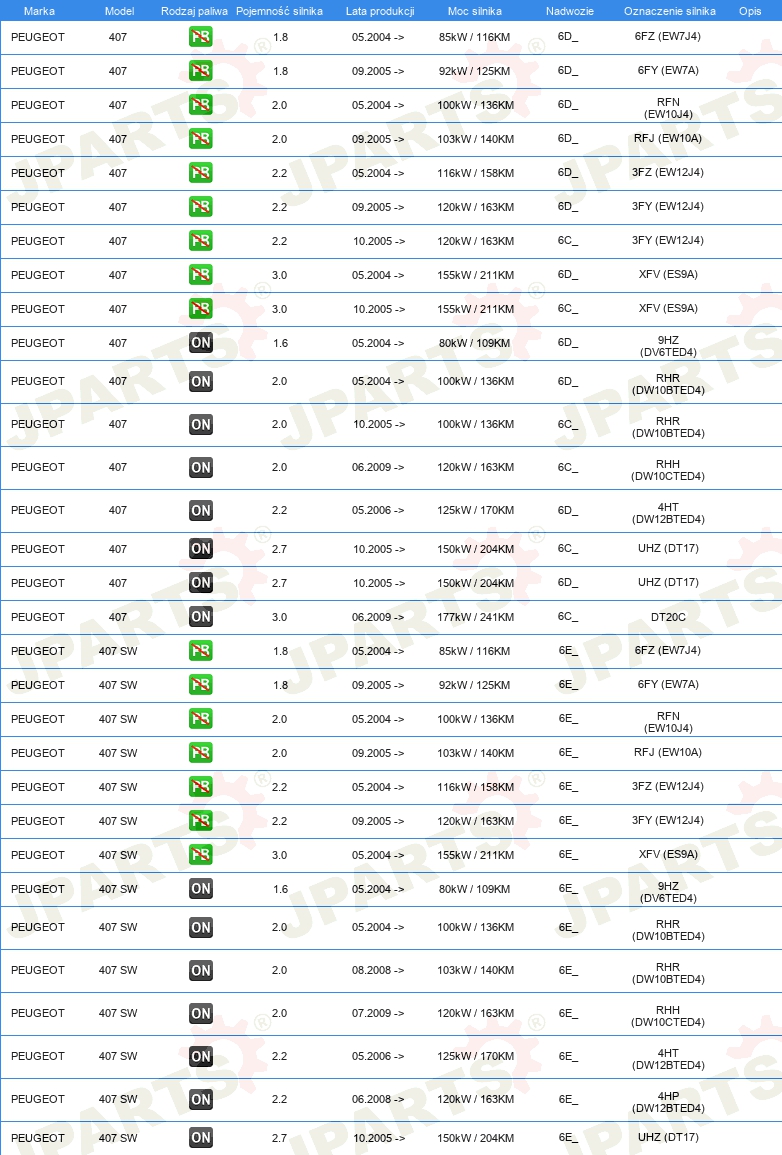
Task: Click ON icon in 407 SW 4HP (DW12BTED4) row
Action: pyautogui.click(x=200, y=1099)
